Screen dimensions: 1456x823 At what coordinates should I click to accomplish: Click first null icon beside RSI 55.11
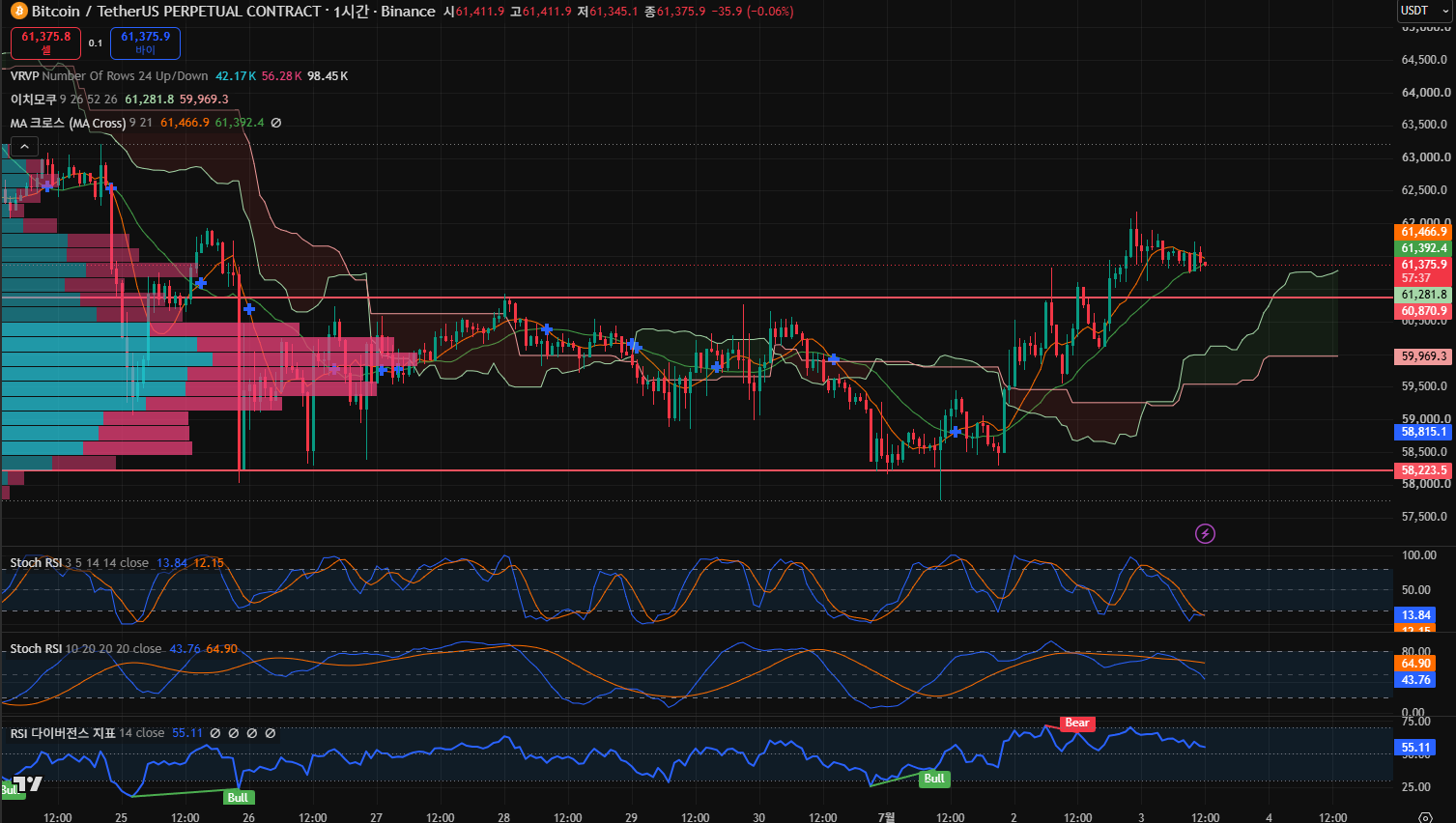point(215,733)
